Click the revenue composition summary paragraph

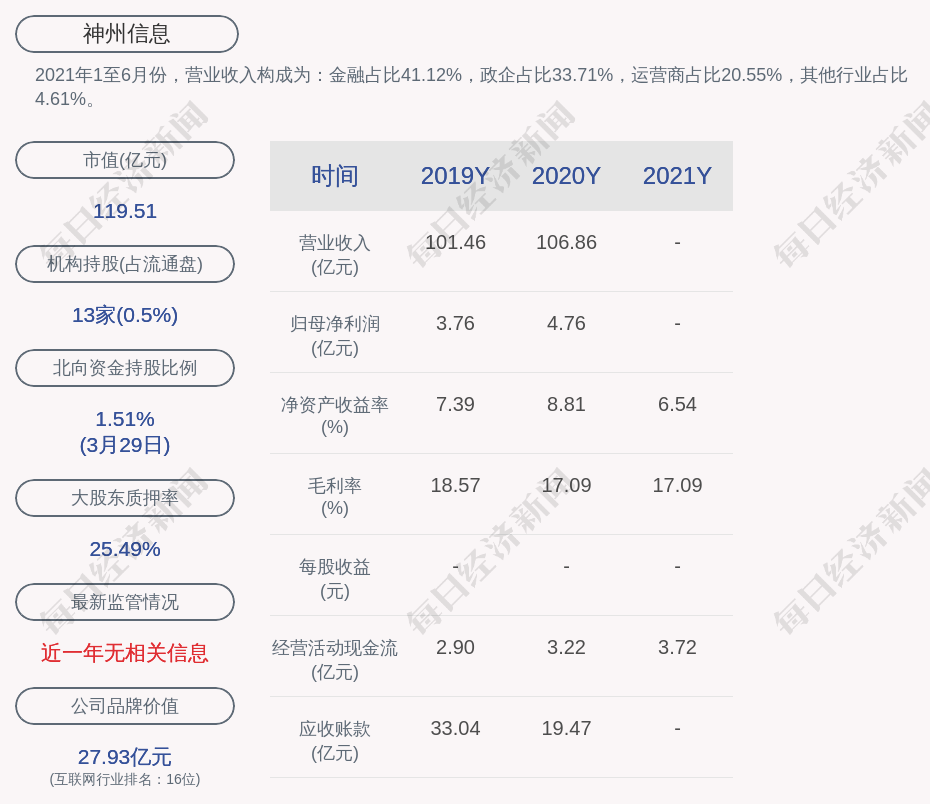[471, 87]
